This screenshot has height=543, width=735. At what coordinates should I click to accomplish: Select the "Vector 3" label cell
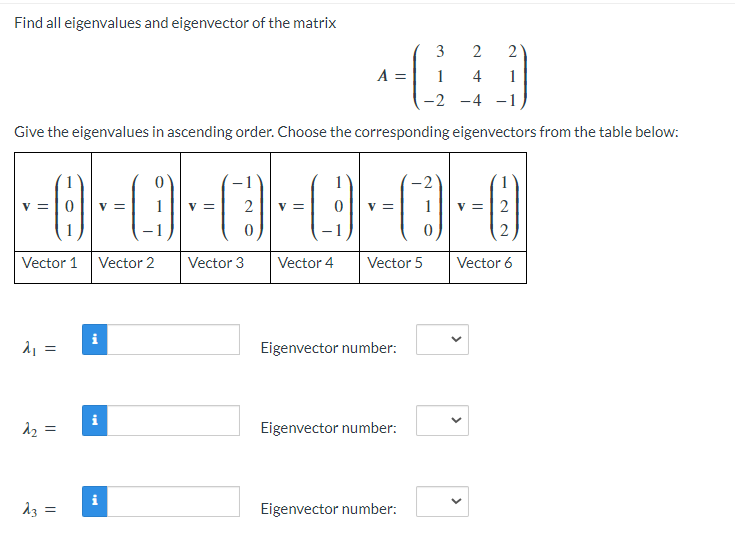click(225, 267)
